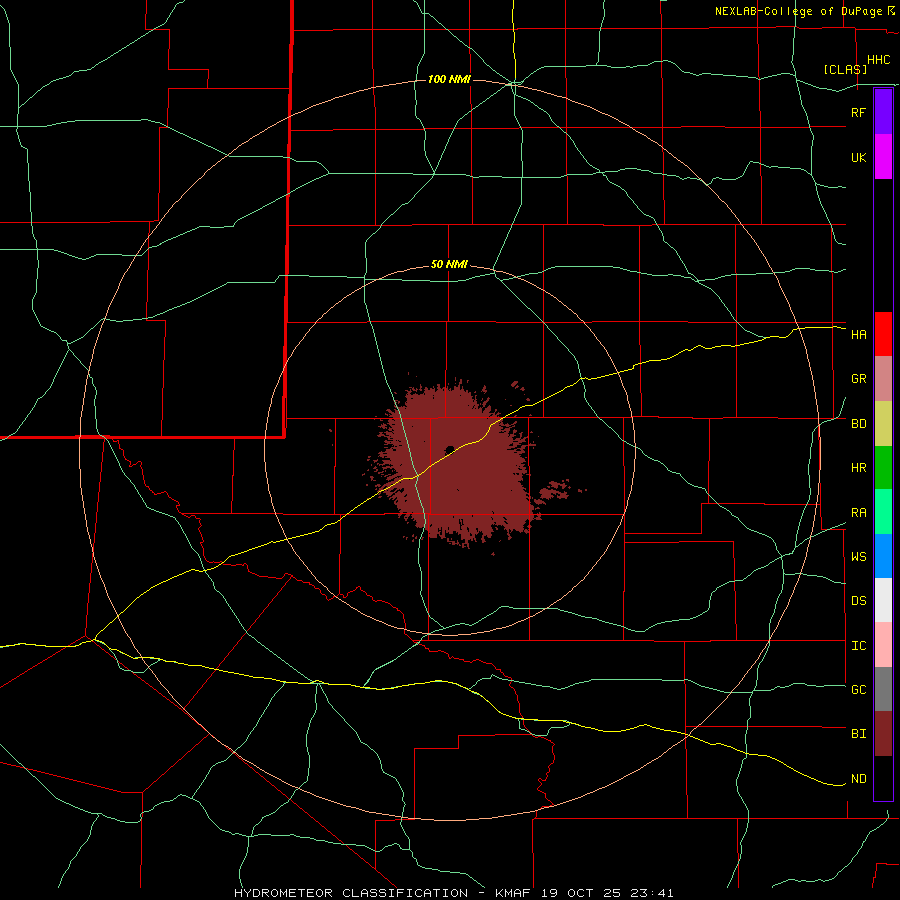Click the ND legend label
Screen dimensions: 900x900
858,779
